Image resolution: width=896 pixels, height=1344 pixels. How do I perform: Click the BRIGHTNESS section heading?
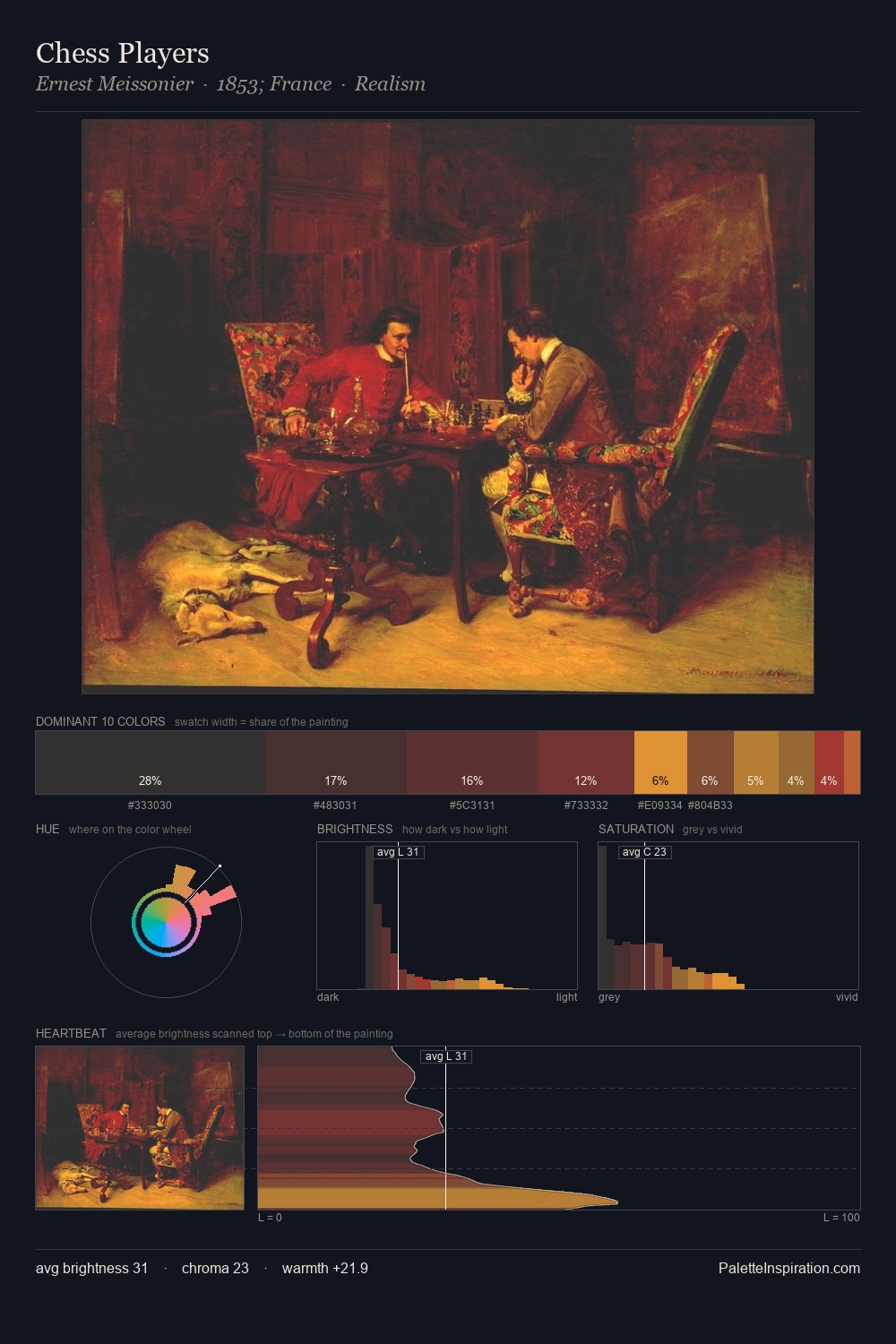355,829
